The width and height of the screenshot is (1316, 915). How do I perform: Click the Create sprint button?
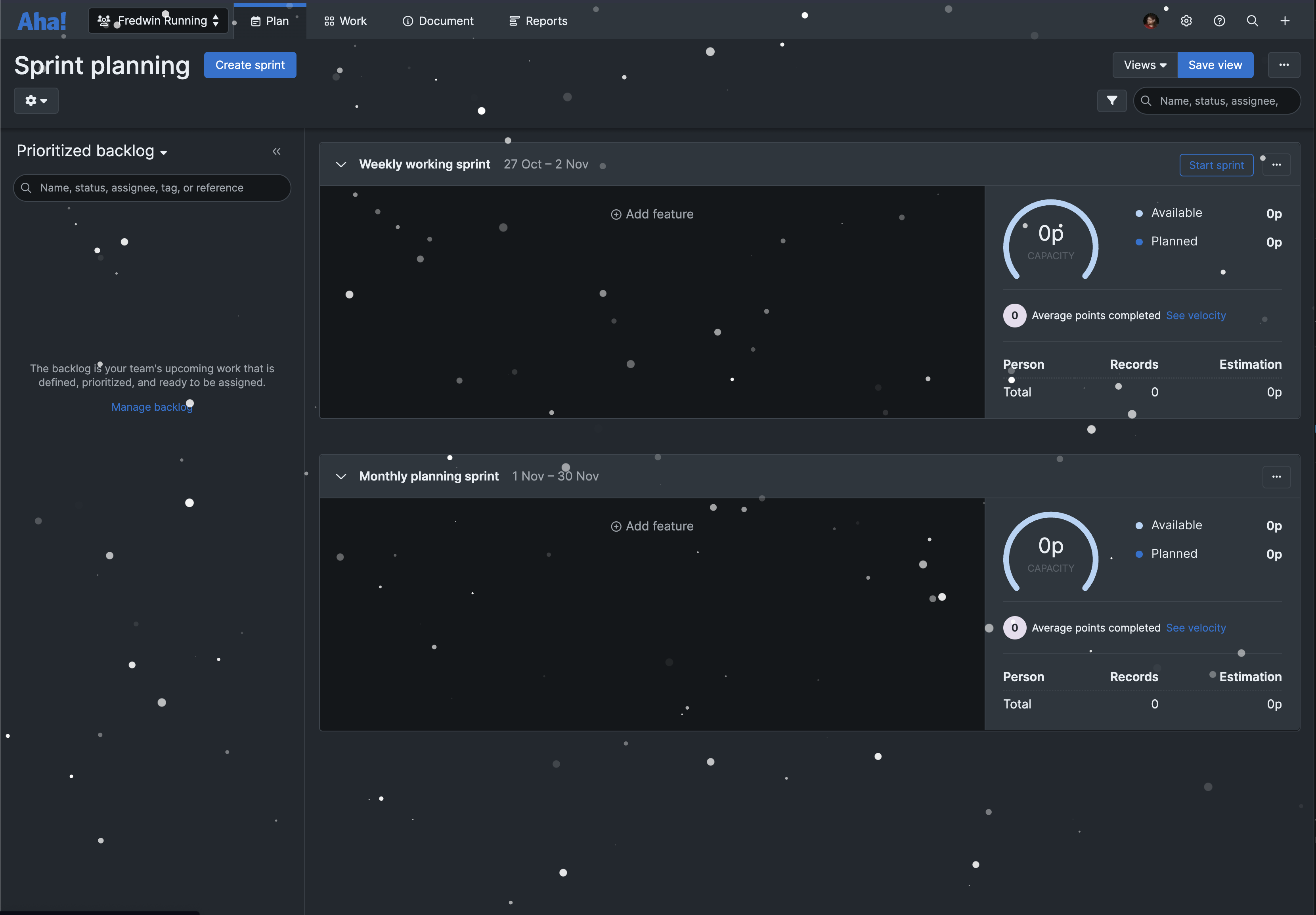[x=250, y=65]
